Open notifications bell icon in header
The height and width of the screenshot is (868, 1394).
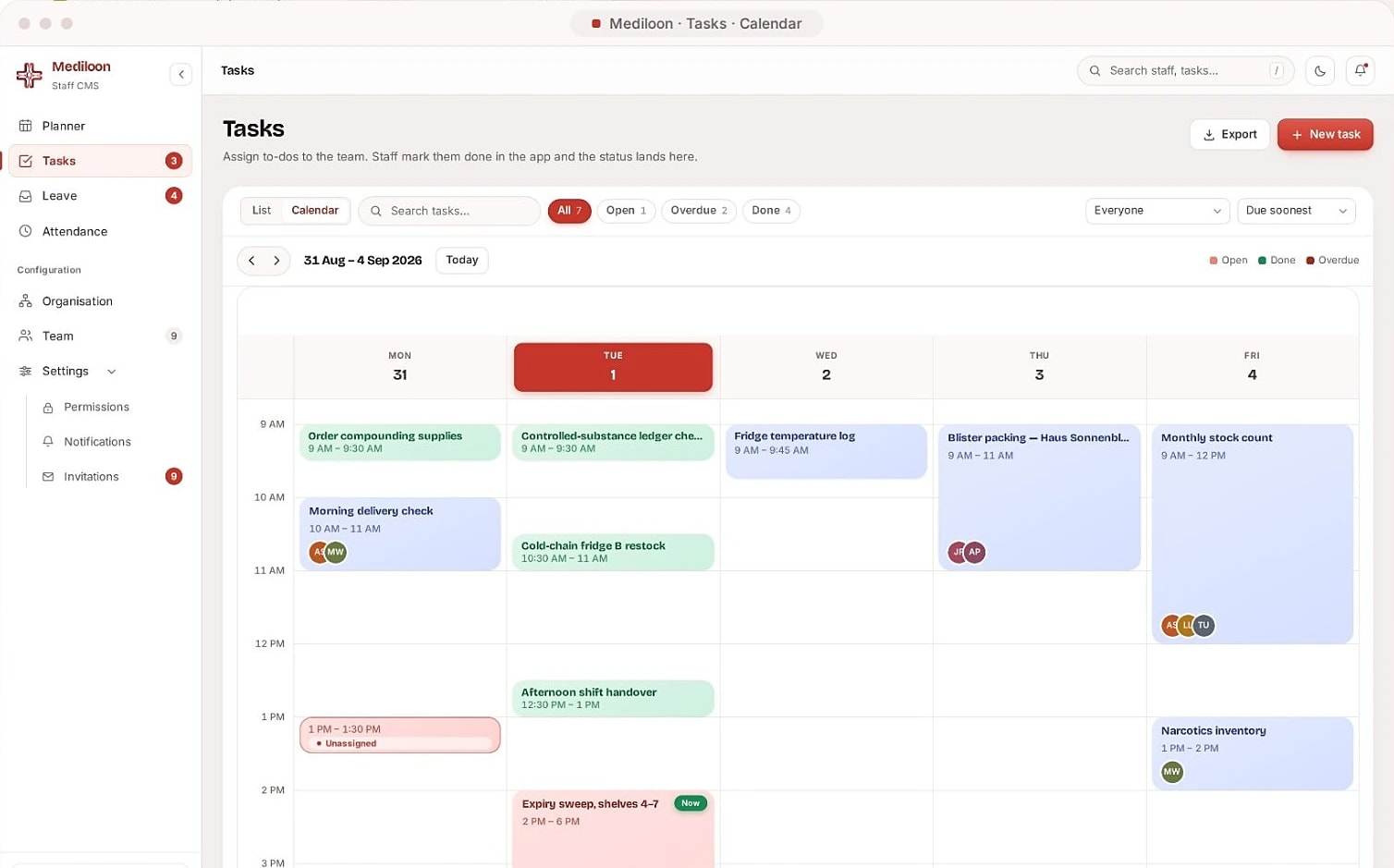coord(1361,70)
